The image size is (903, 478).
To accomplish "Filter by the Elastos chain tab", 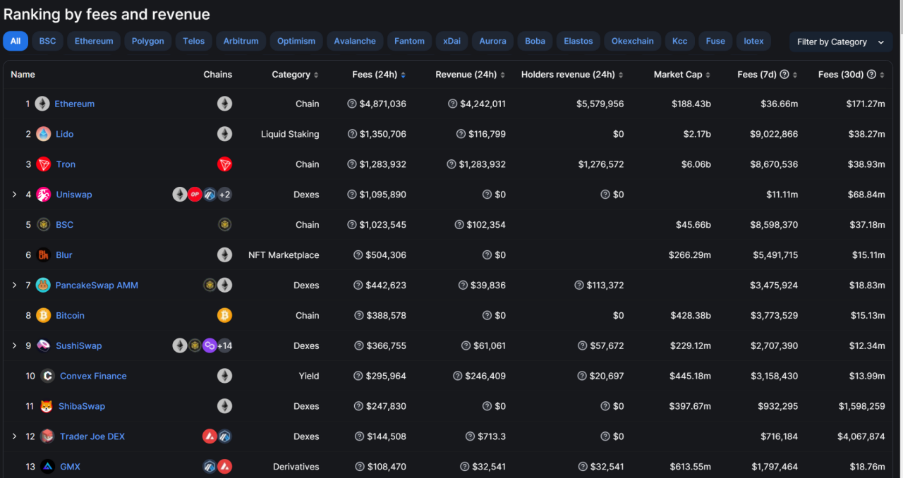I will coord(578,41).
